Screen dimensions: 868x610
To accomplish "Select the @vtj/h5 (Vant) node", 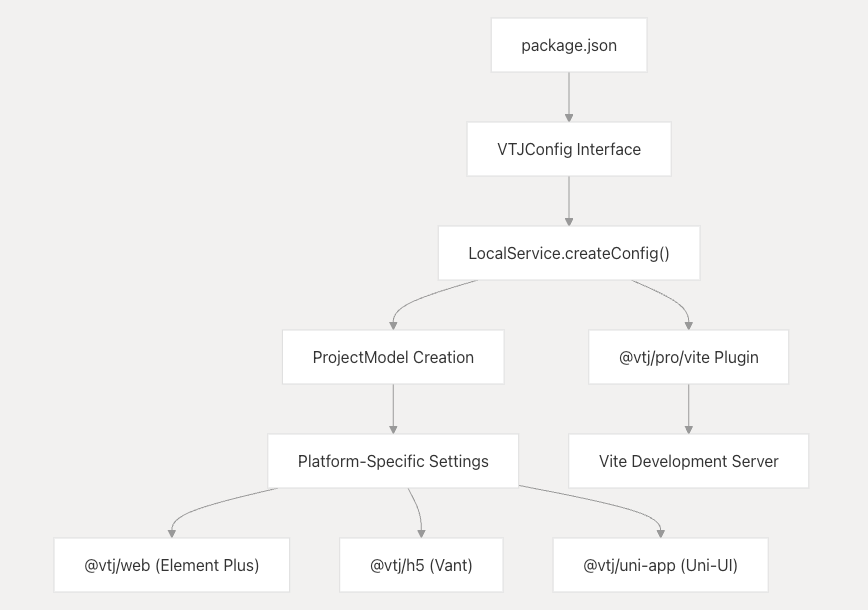I will point(421,565).
